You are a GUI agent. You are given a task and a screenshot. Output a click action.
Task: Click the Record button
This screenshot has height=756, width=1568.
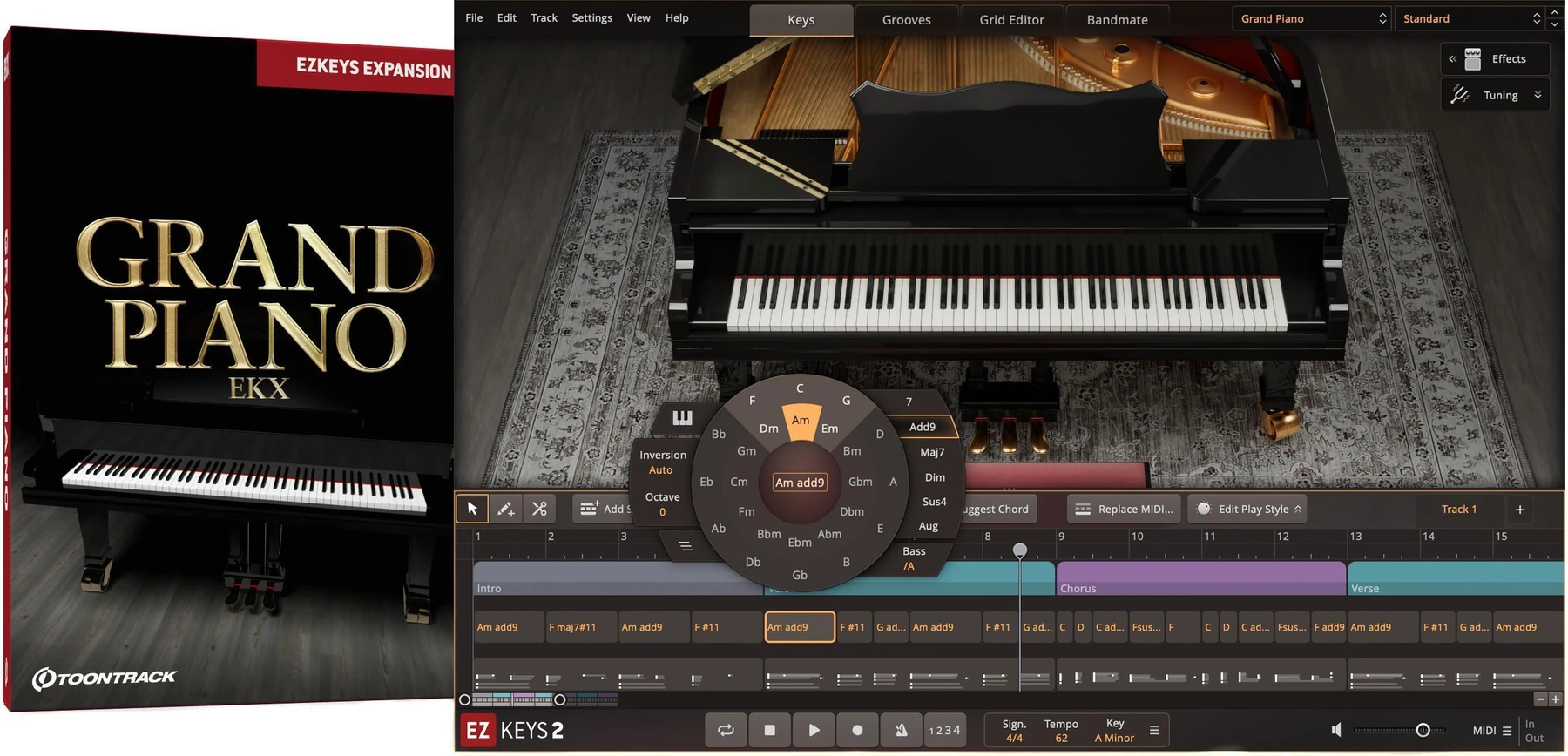point(857,730)
